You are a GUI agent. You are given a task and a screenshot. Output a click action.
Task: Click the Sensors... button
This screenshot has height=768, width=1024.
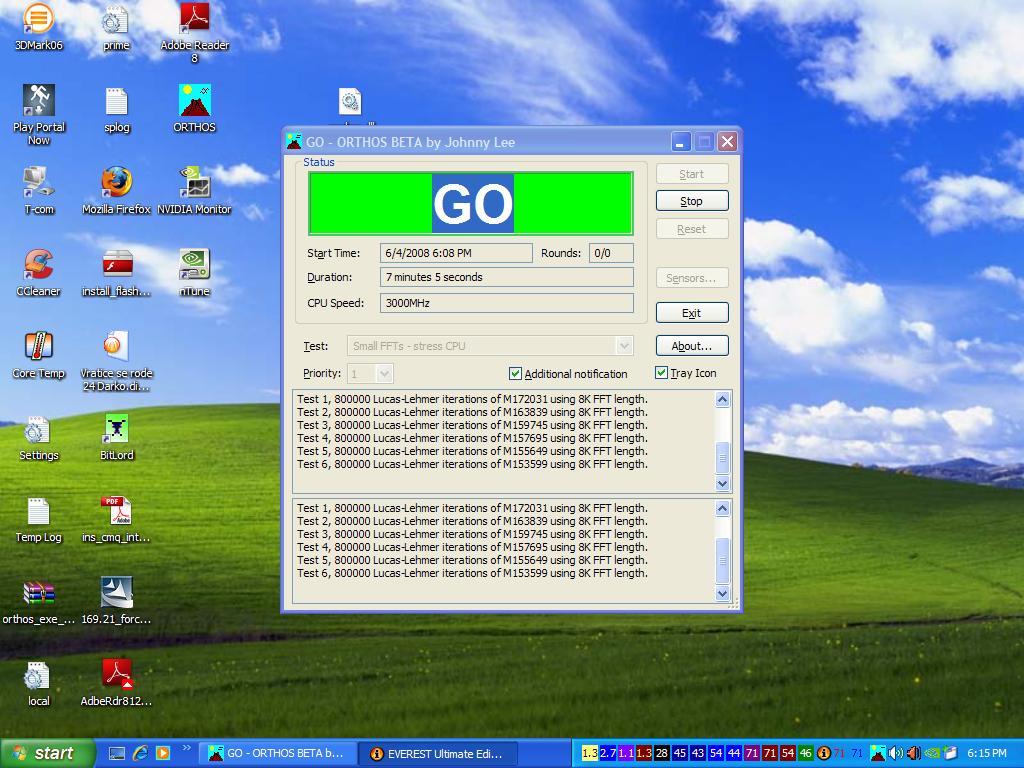pyautogui.click(x=692, y=278)
